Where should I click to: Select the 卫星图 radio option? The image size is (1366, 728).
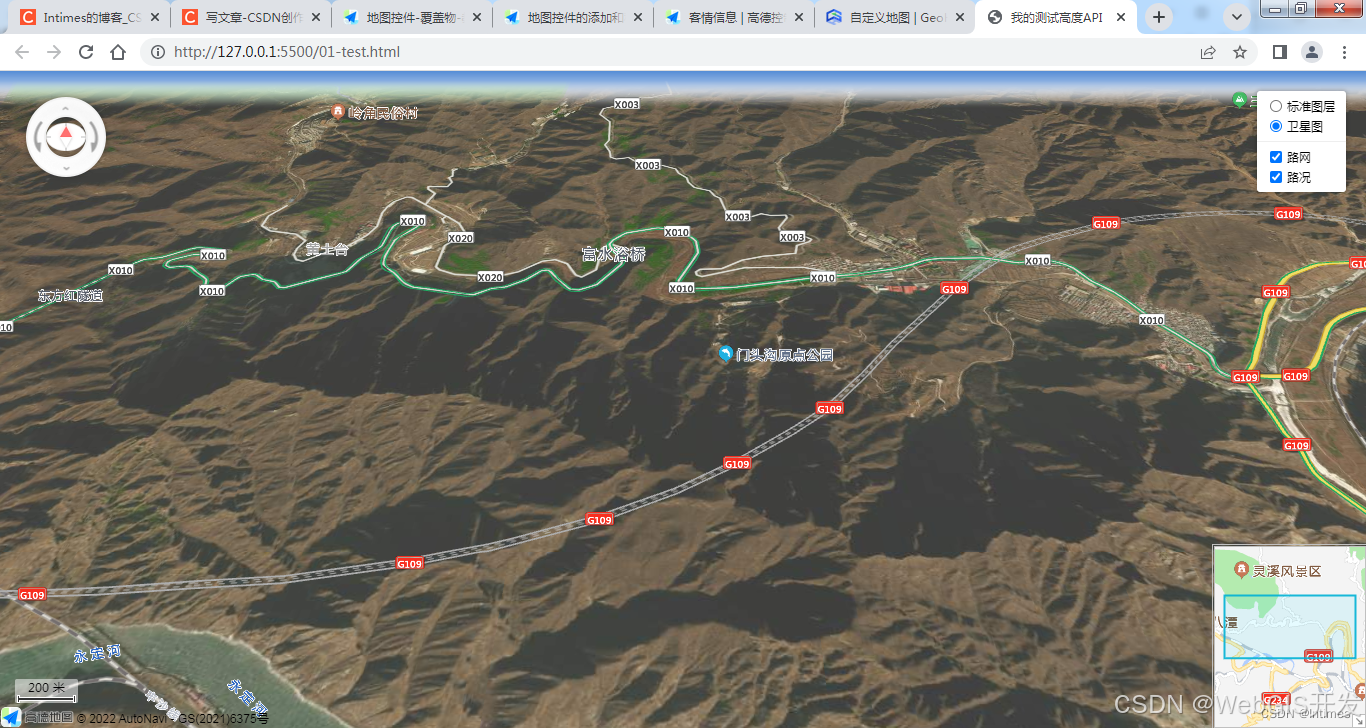pos(1276,126)
